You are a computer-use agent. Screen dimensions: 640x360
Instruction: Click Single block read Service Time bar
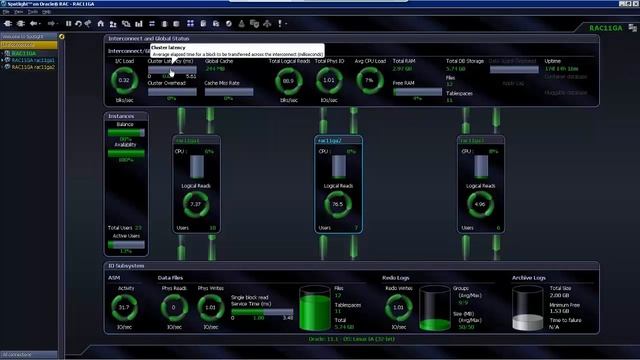[262, 311]
